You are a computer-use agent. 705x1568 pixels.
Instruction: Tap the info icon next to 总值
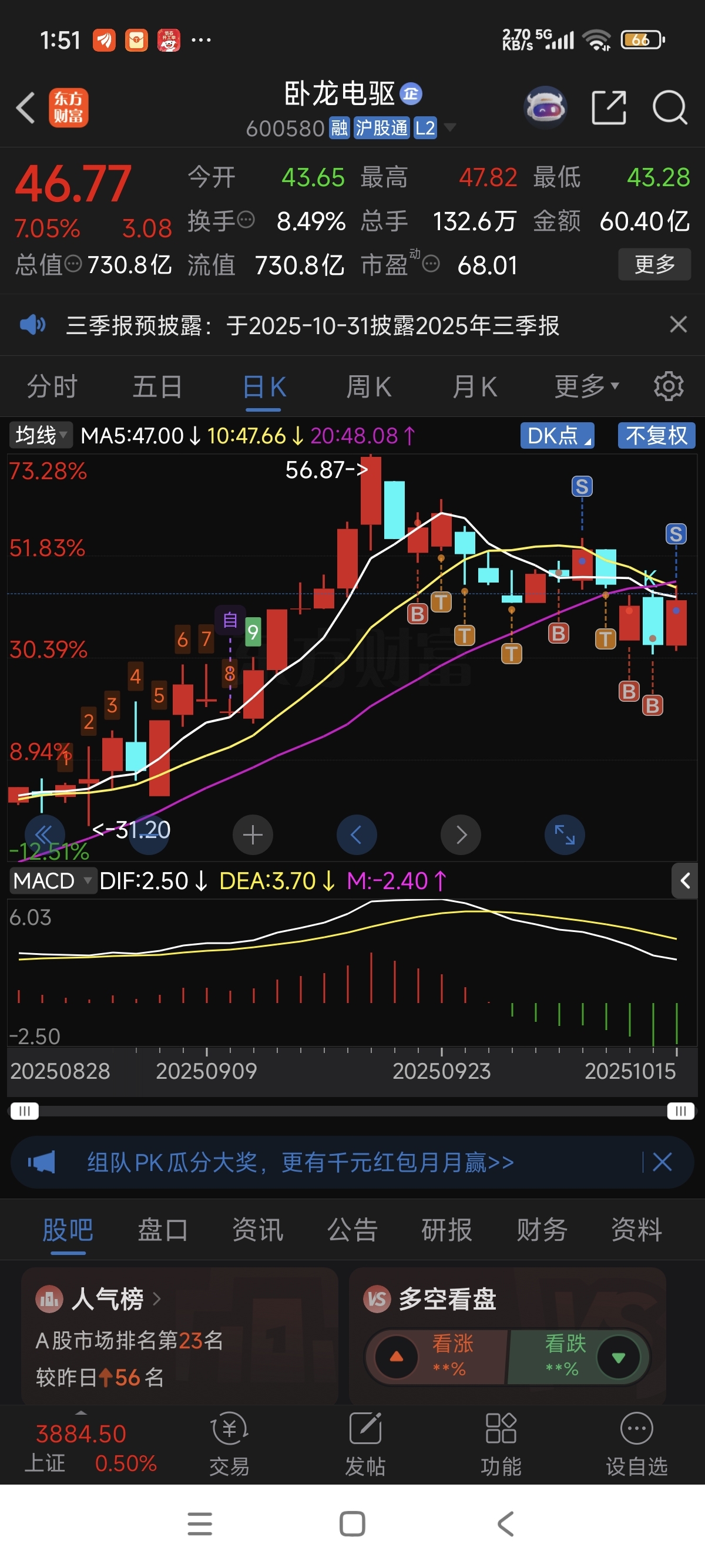click(73, 264)
